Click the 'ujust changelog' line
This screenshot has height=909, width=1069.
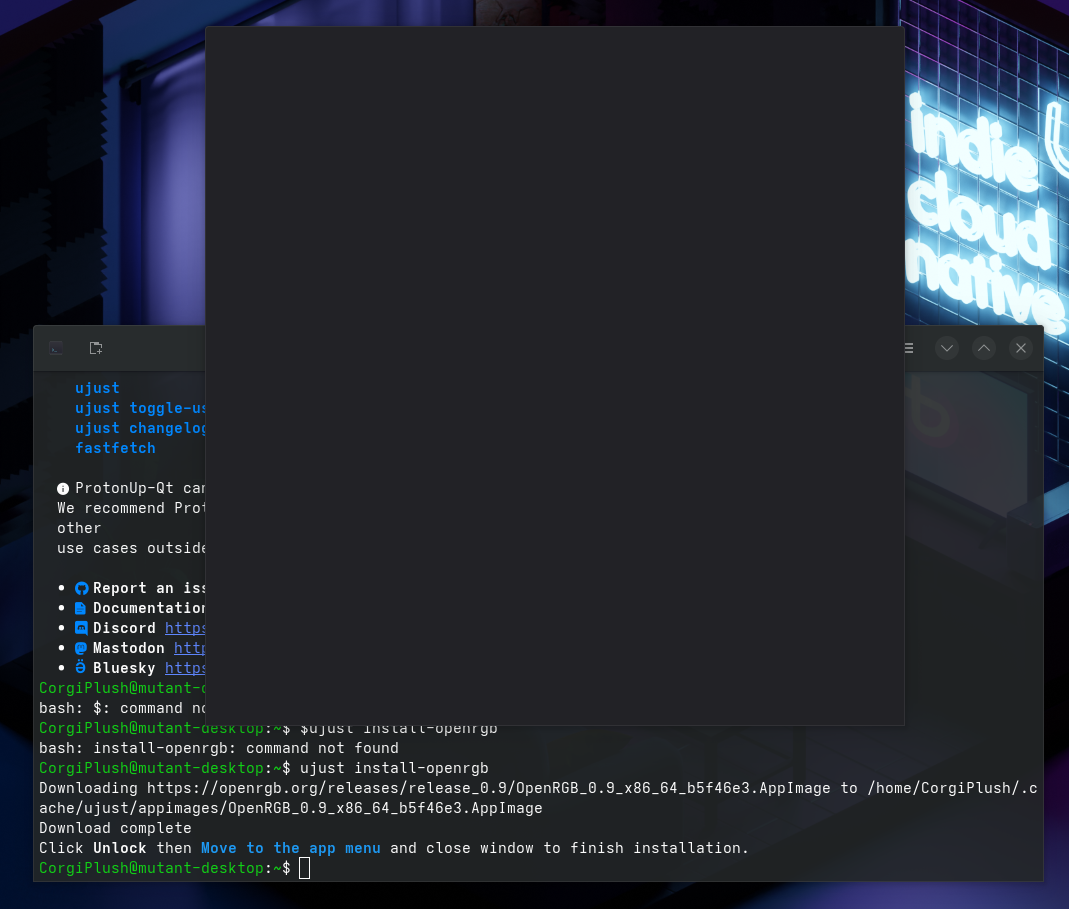(x=140, y=428)
